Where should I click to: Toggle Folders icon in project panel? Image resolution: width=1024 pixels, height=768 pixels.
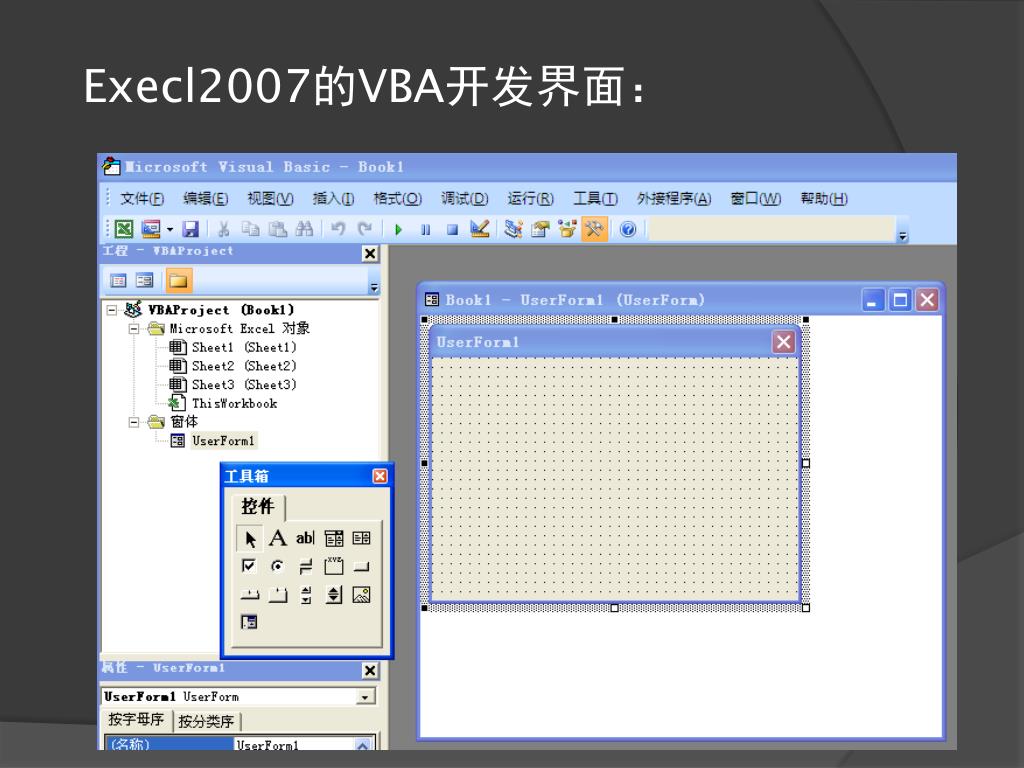pos(178,281)
